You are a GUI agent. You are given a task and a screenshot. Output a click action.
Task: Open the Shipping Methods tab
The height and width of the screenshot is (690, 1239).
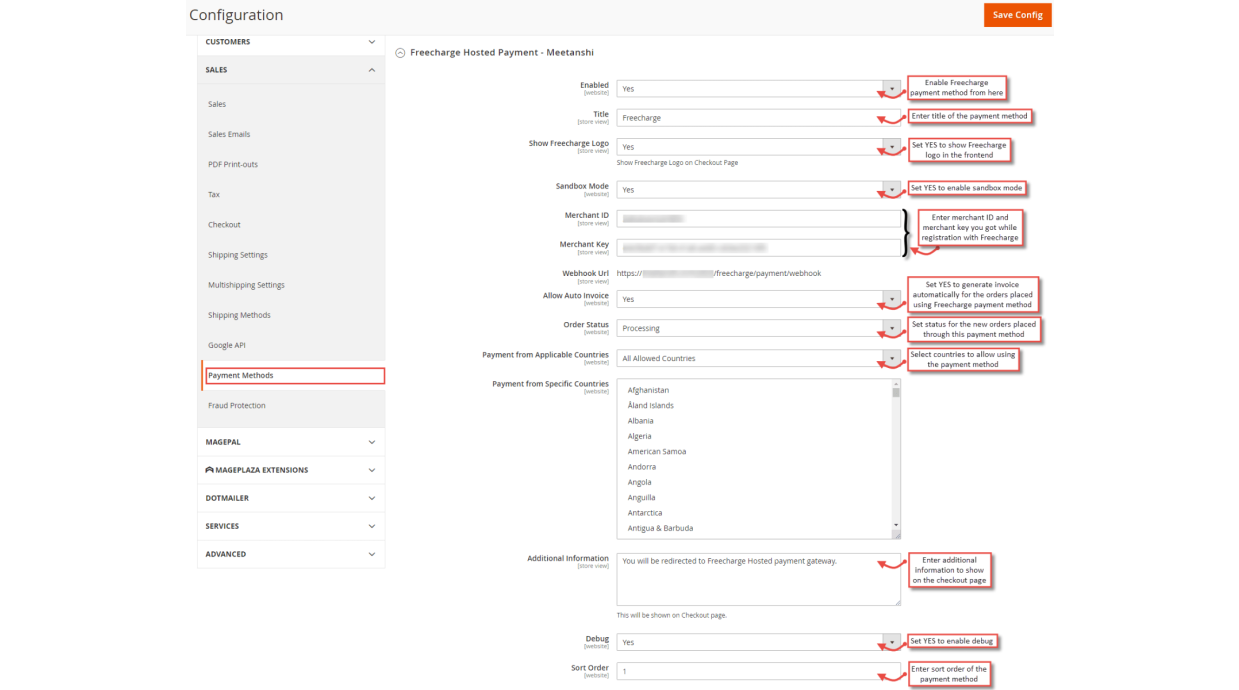coord(239,315)
